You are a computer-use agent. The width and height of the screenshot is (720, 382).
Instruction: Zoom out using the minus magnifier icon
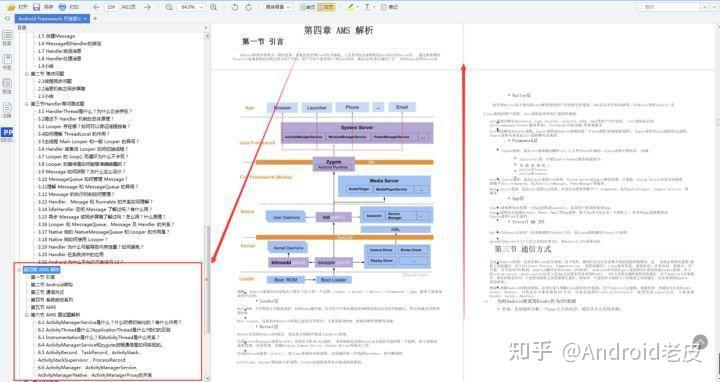coord(169,7)
